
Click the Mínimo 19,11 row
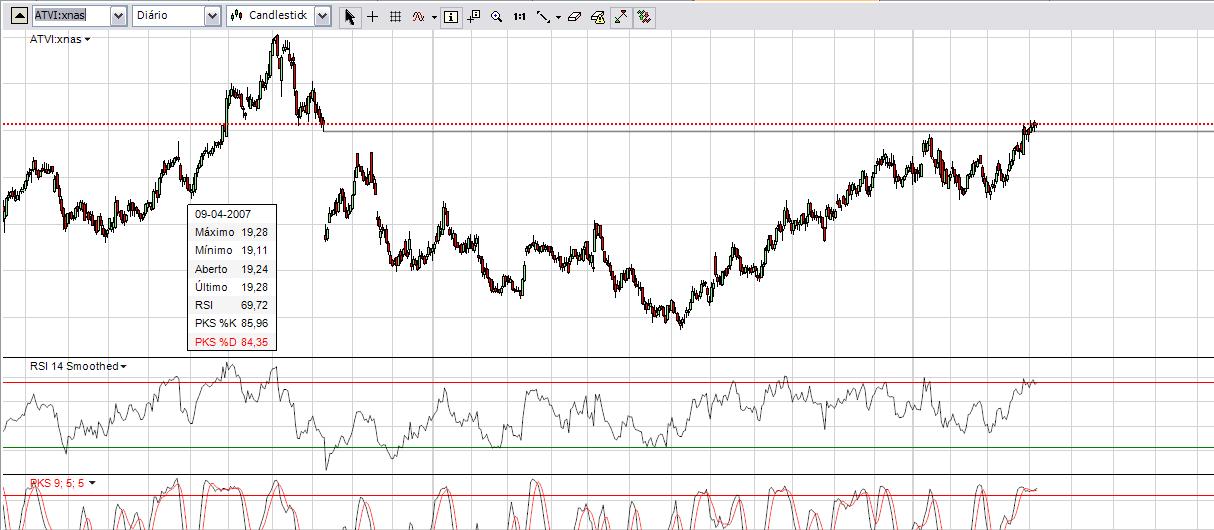click(x=232, y=250)
